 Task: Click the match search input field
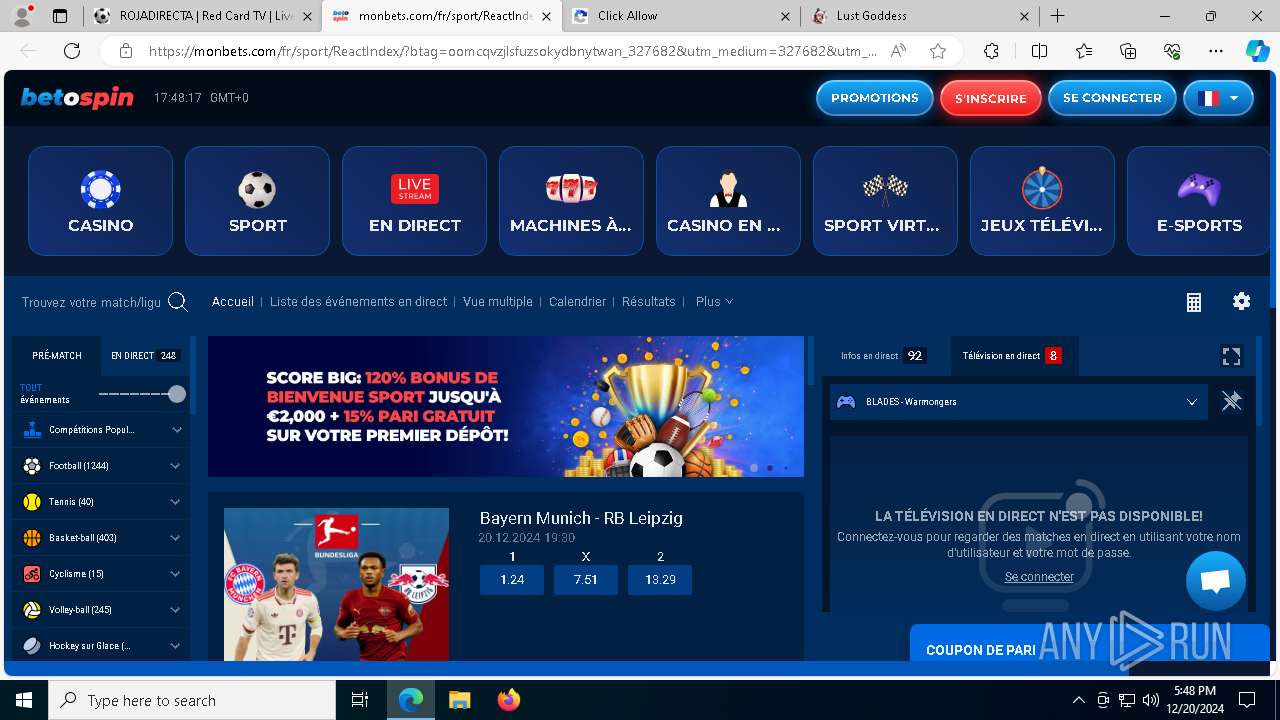click(x=91, y=302)
